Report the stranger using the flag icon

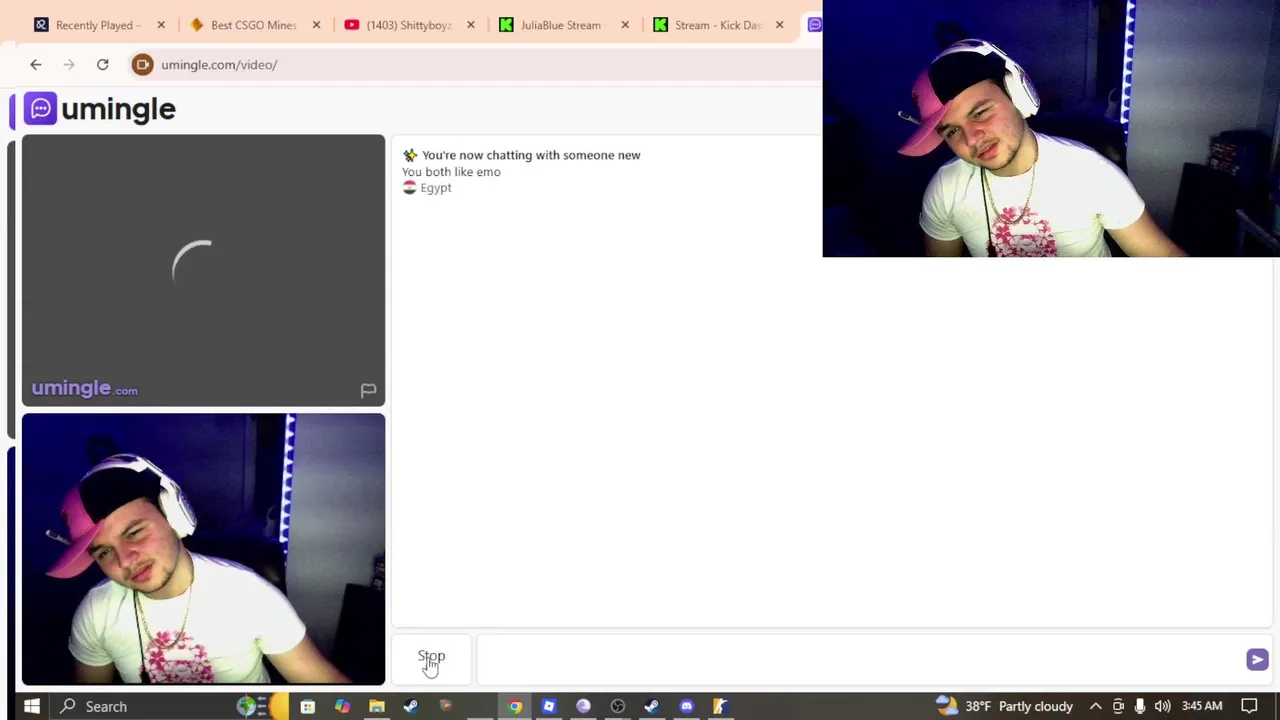(368, 390)
